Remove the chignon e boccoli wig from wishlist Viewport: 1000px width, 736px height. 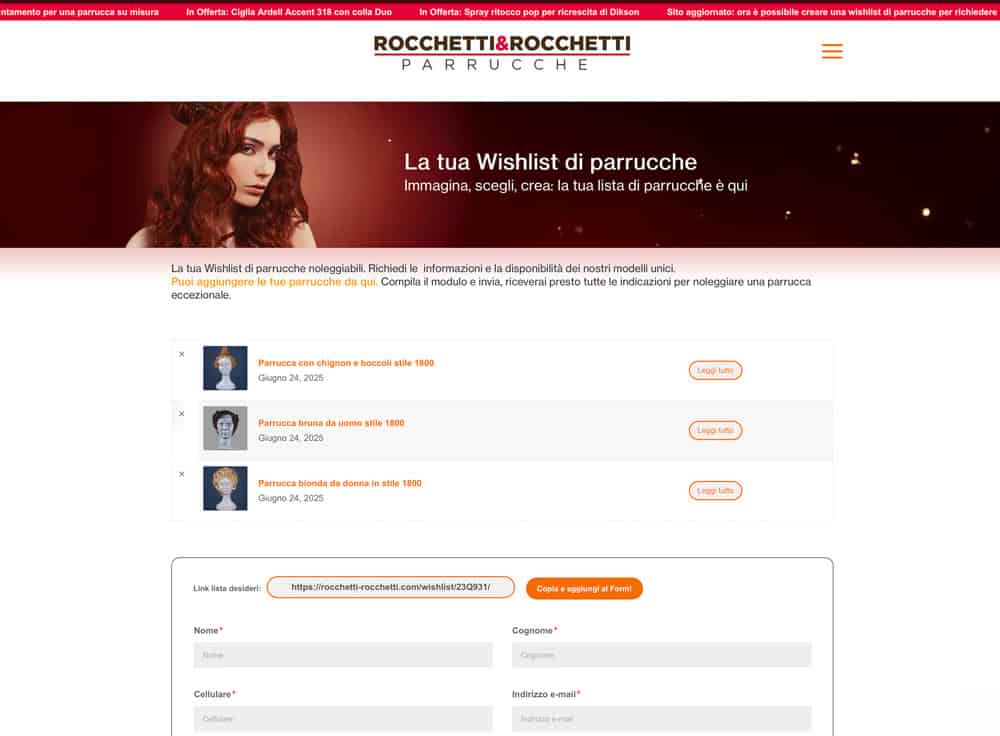[182, 354]
